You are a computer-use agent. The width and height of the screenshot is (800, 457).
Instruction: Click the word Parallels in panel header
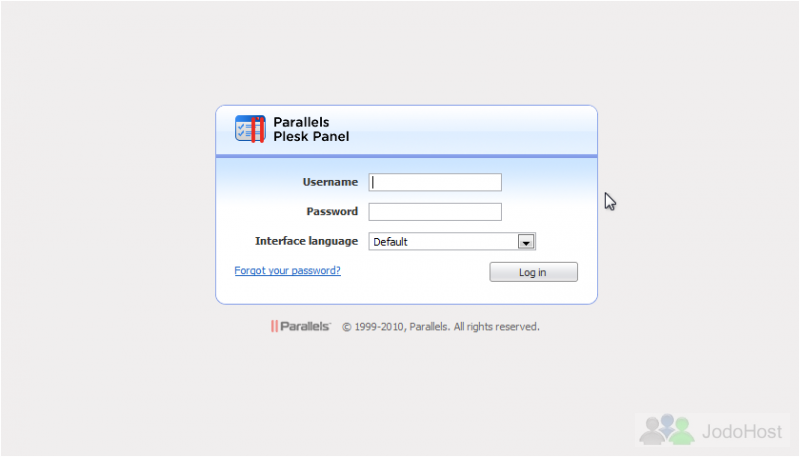(x=301, y=122)
